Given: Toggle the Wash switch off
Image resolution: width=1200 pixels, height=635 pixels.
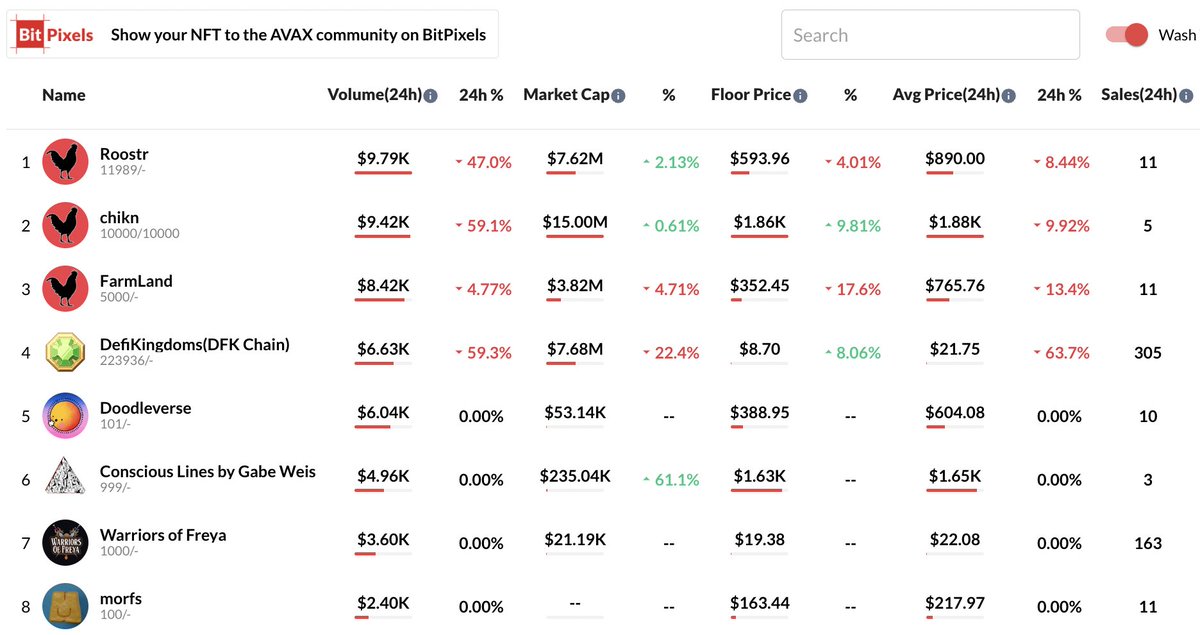Looking at the screenshot, I should point(1126,35).
